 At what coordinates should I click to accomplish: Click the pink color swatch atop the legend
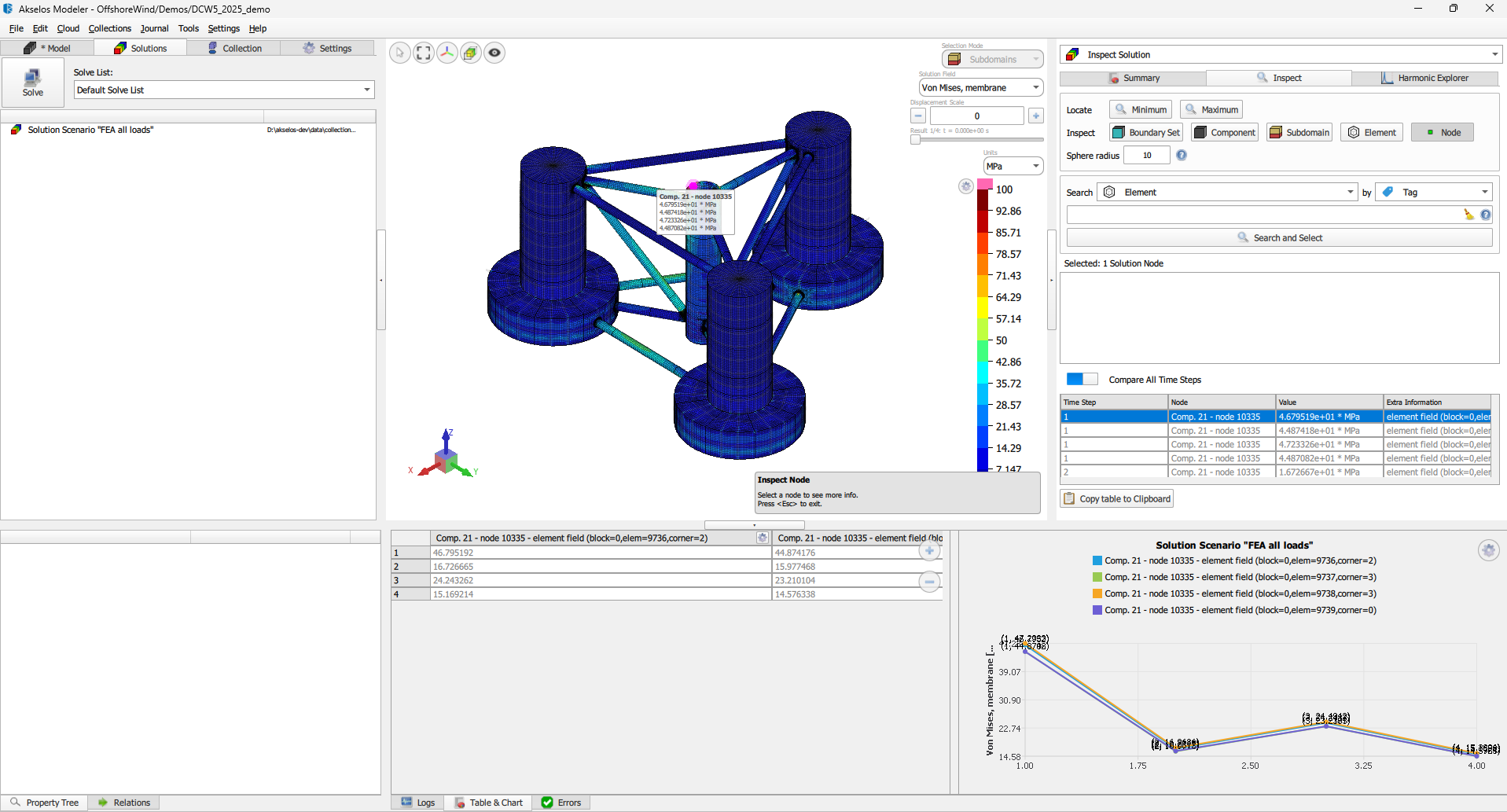[985, 184]
